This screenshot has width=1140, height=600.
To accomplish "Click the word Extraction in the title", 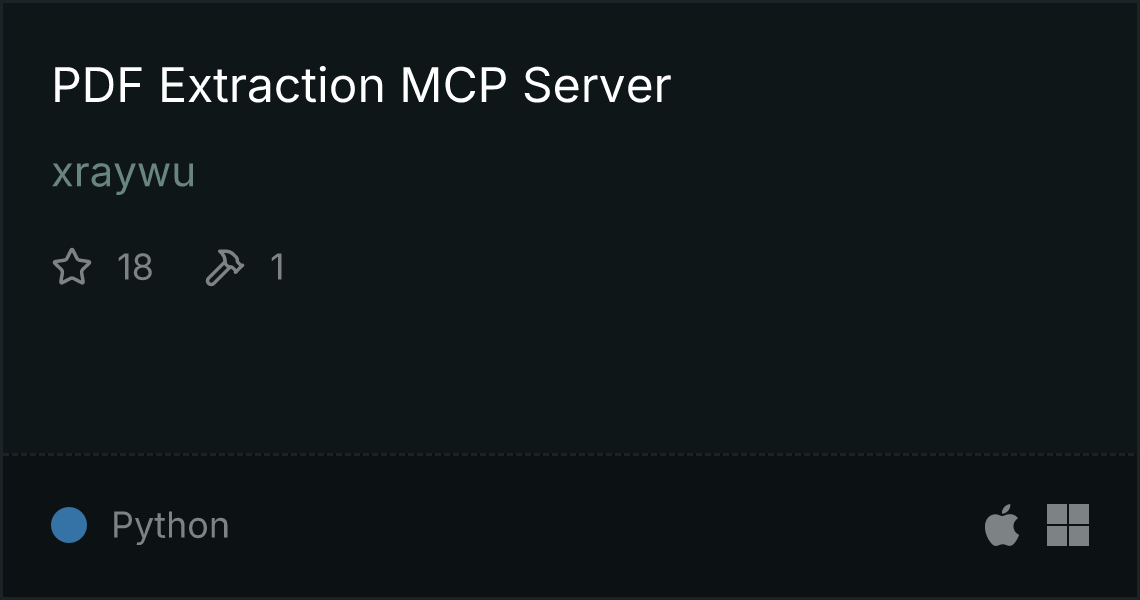I will tap(271, 85).
